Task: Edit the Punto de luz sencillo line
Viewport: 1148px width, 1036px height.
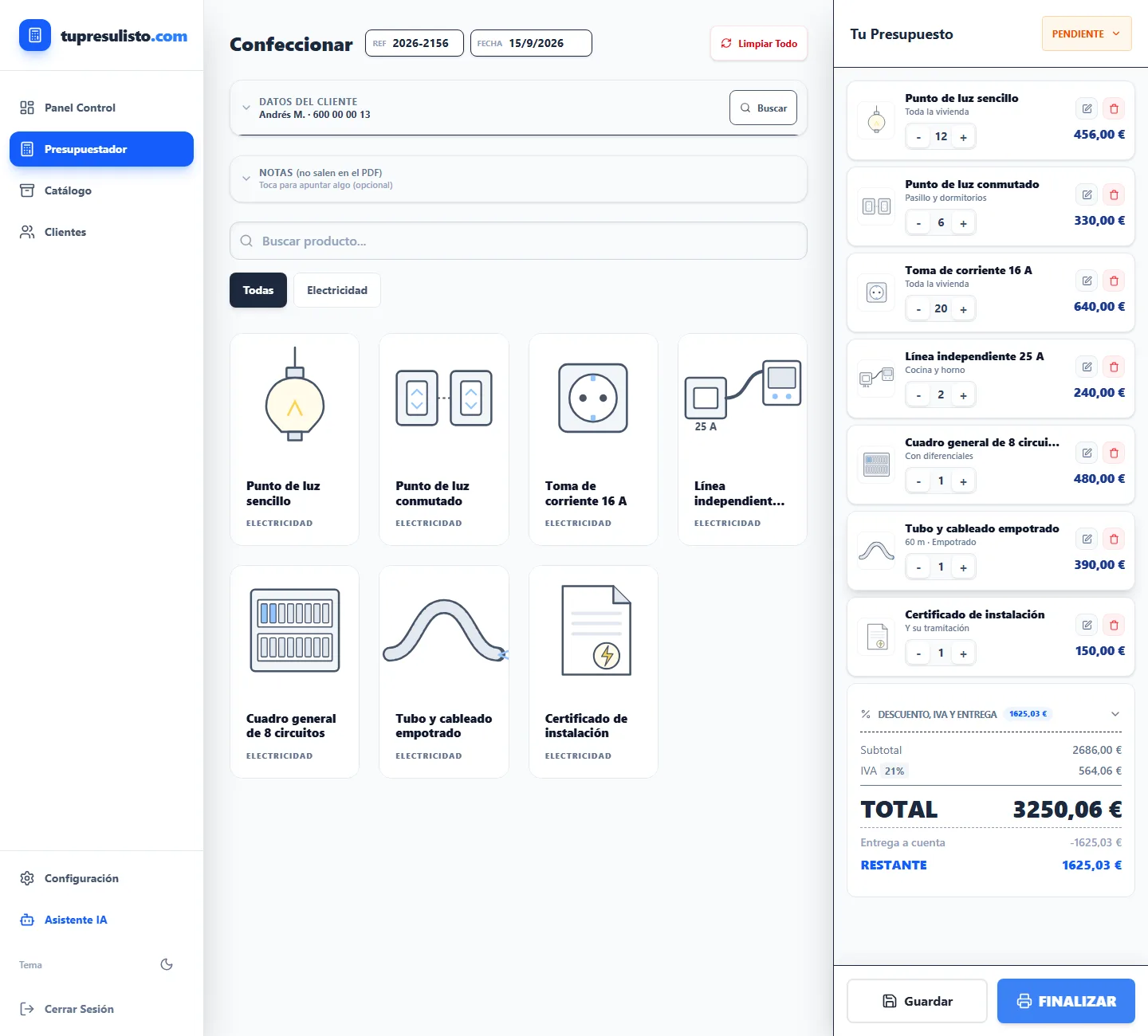Action: click(x=1087, y=108)
